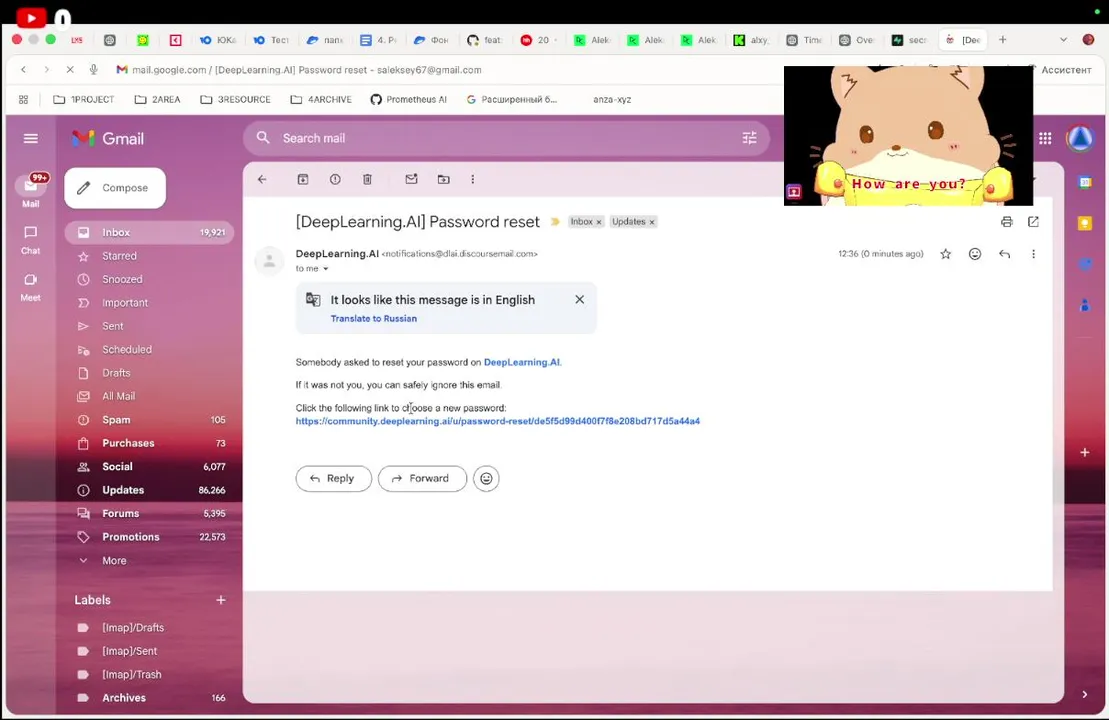
Task: Open the Google apps grid
Action: (x=1045, y=139)
